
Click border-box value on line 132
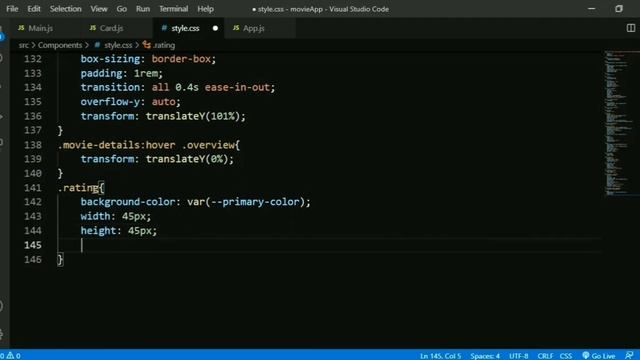(x=181, y=59)
